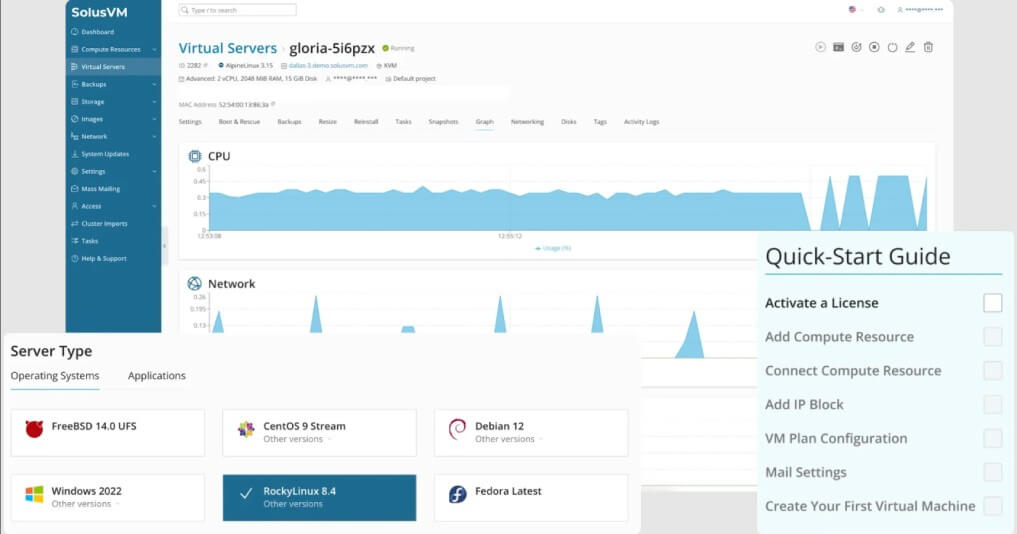Switch to the server Backups tab

tap(289, 122)
